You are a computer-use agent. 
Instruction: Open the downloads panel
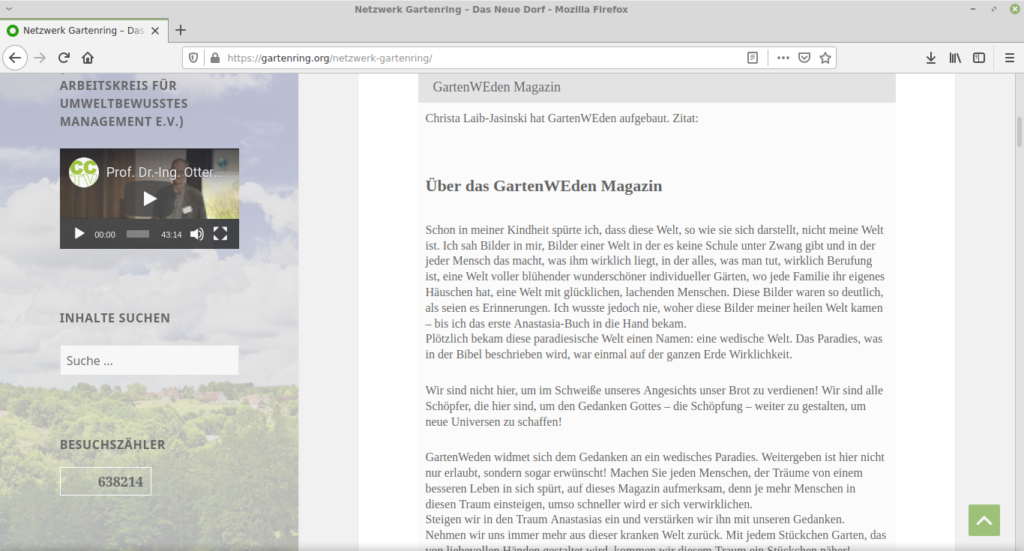point(931,58)
